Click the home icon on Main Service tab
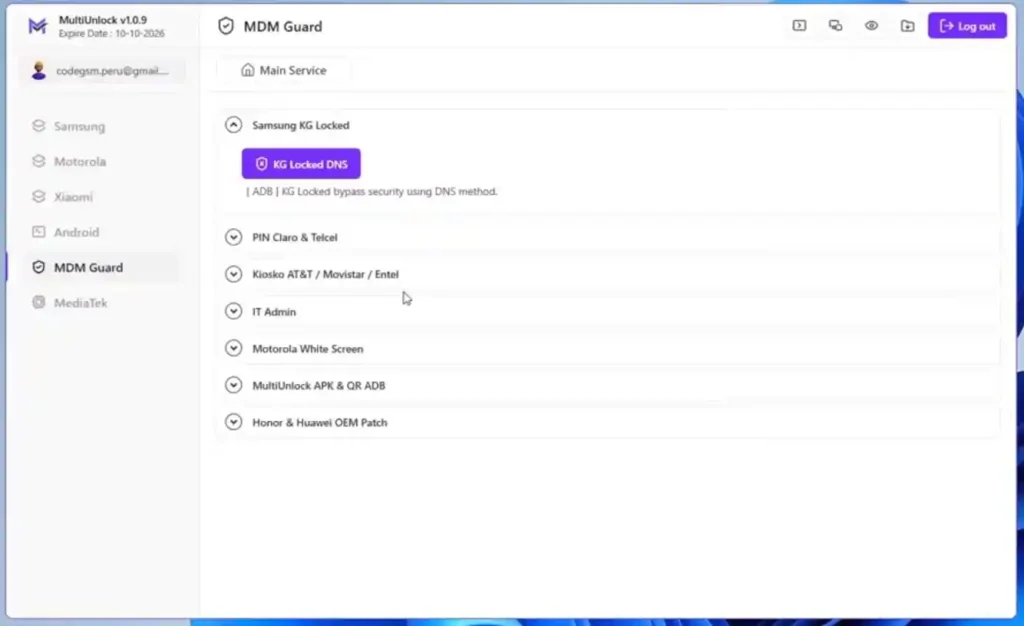This screenshot has width=1024, height=626. click(x=248, y=70)
